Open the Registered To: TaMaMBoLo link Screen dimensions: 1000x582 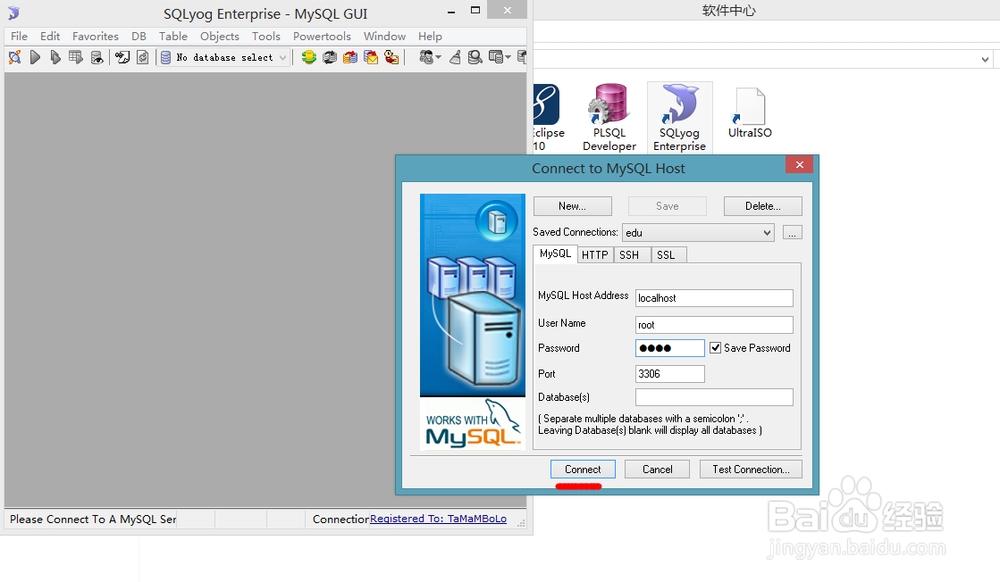pos(438,519)
